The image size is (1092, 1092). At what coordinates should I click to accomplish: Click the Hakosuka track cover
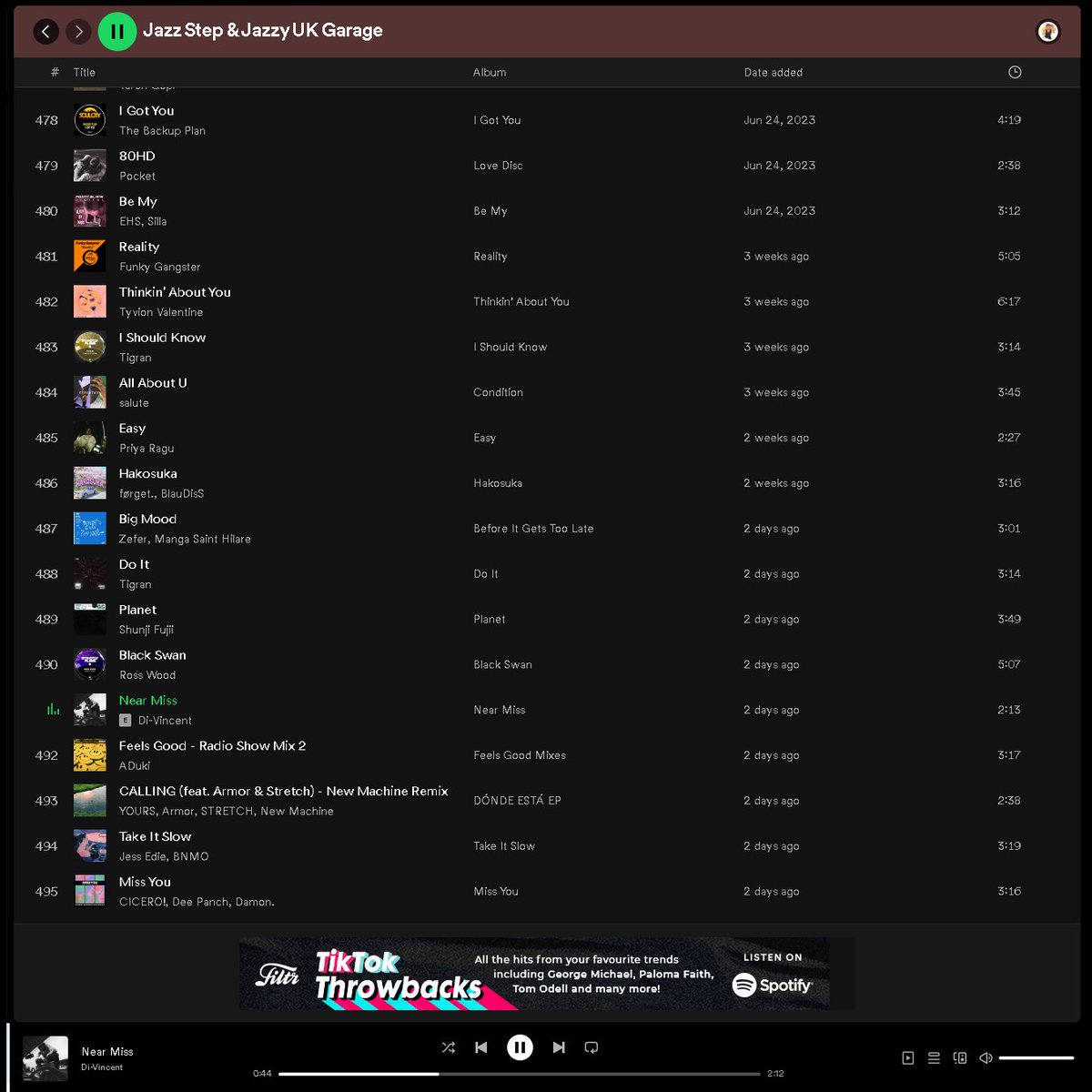click(x=90, y=483)
